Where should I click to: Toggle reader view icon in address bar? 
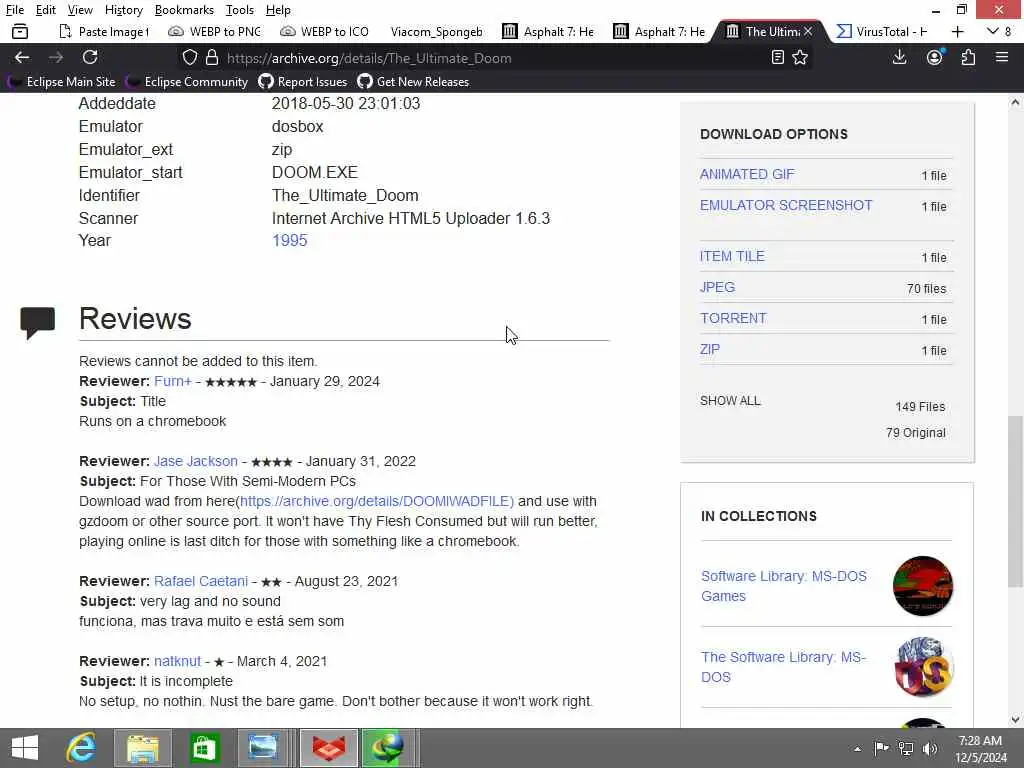(x=777, y=57)
